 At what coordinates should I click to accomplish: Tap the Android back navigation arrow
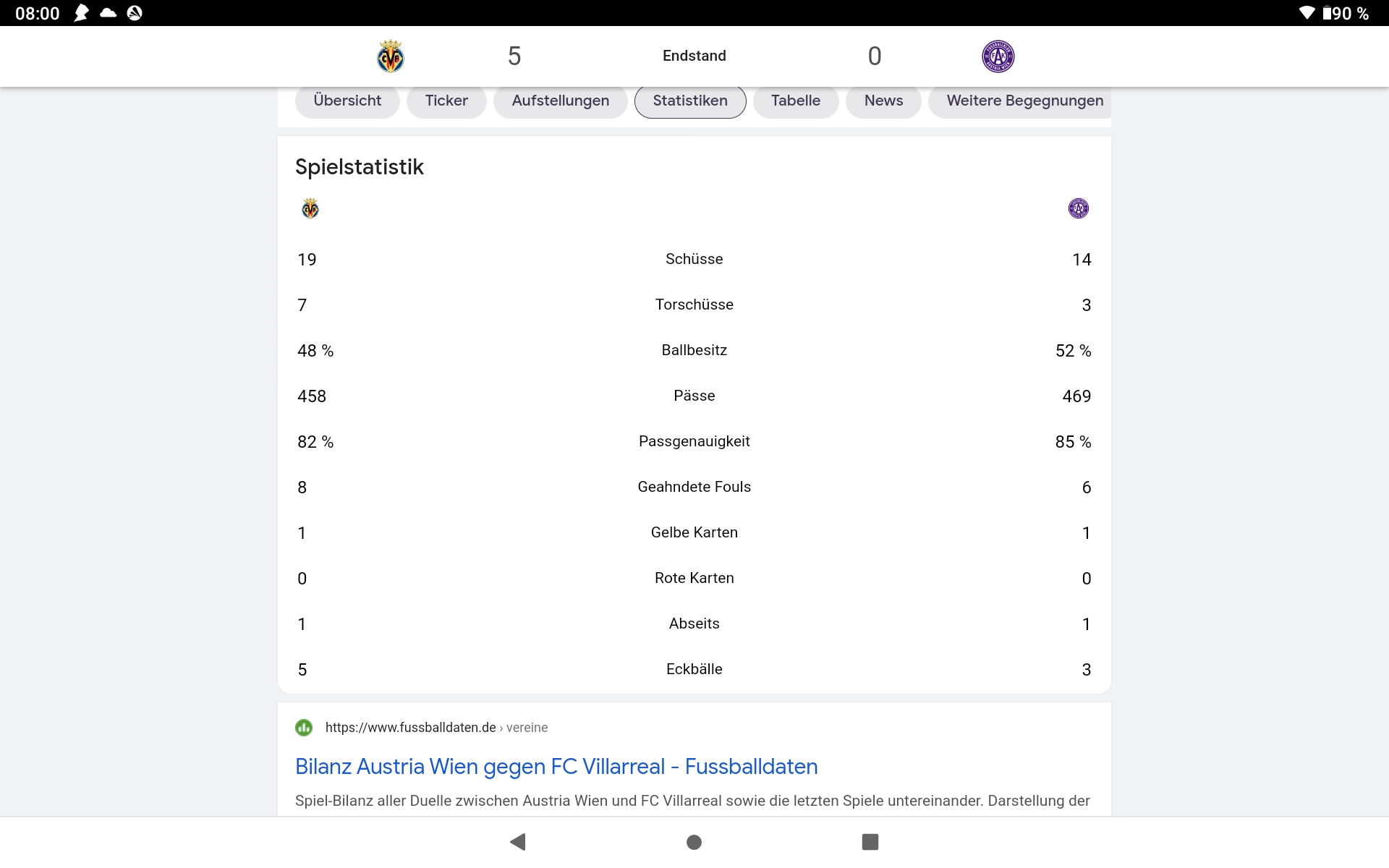pos(518,842)
